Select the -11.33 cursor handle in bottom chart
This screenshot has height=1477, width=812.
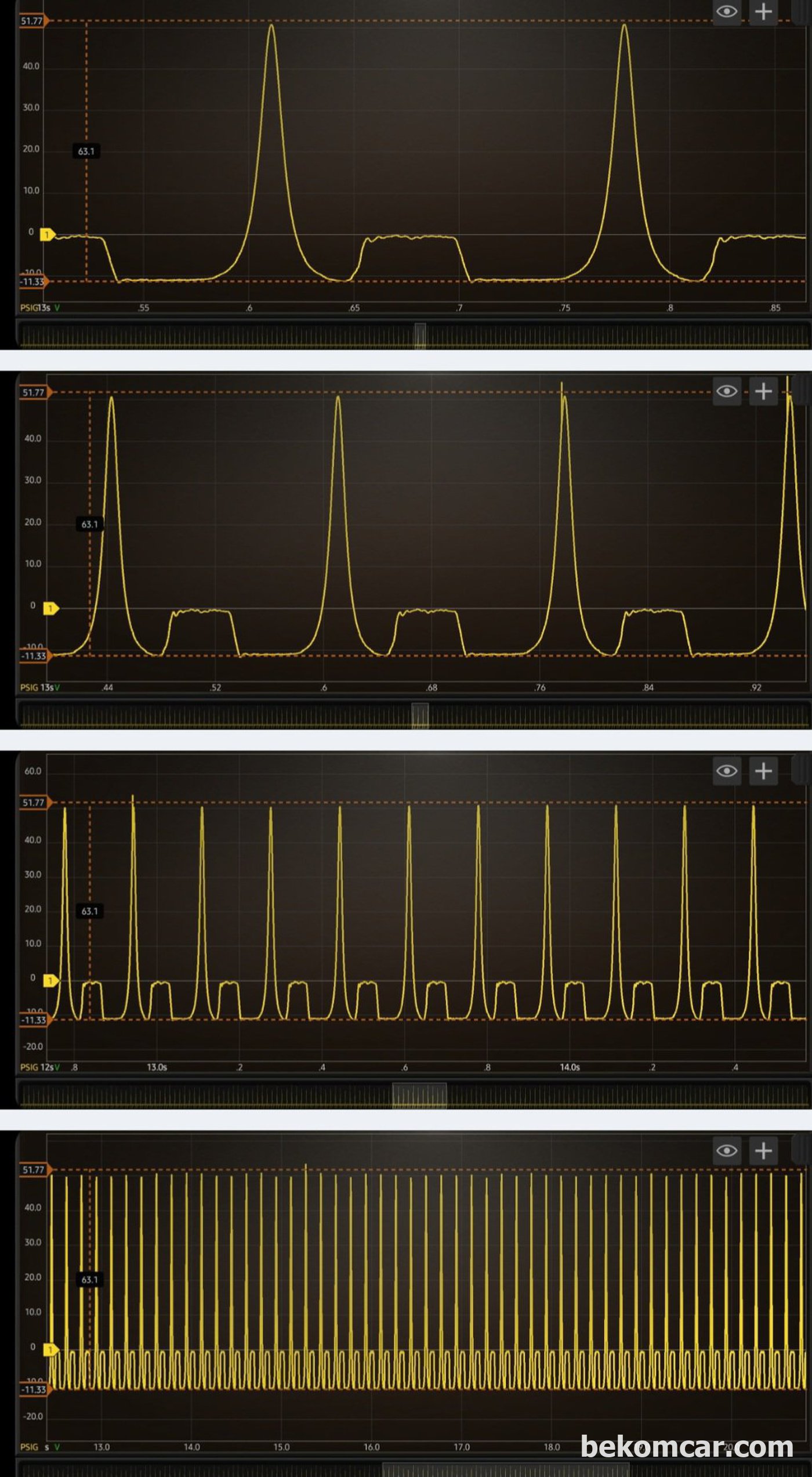(x=36, y=1389)
